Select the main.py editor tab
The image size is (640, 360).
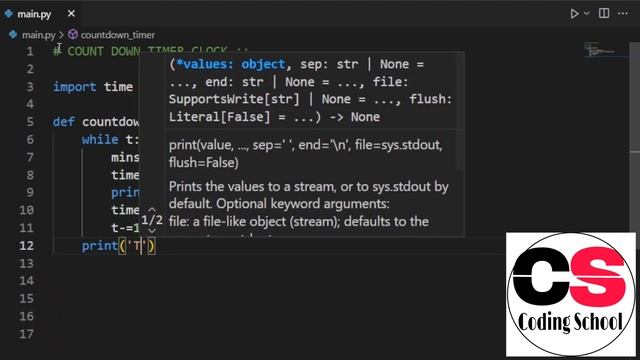tap(40, 14)
